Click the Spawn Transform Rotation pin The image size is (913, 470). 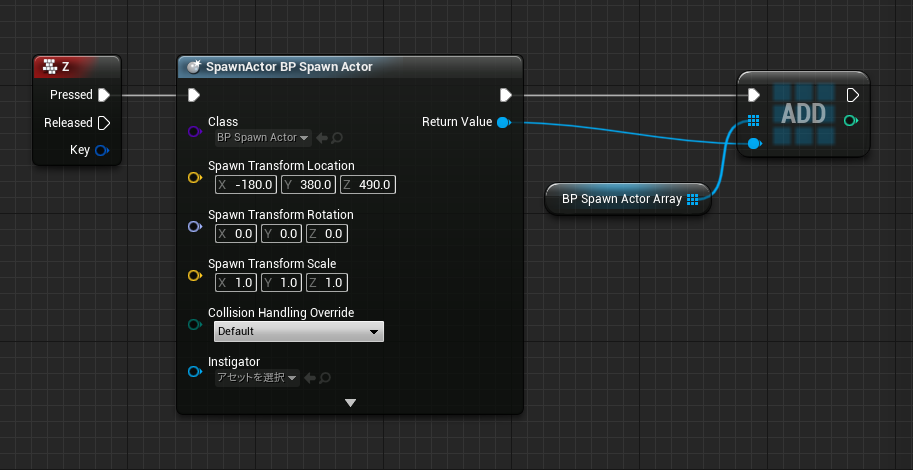(194, 227)
